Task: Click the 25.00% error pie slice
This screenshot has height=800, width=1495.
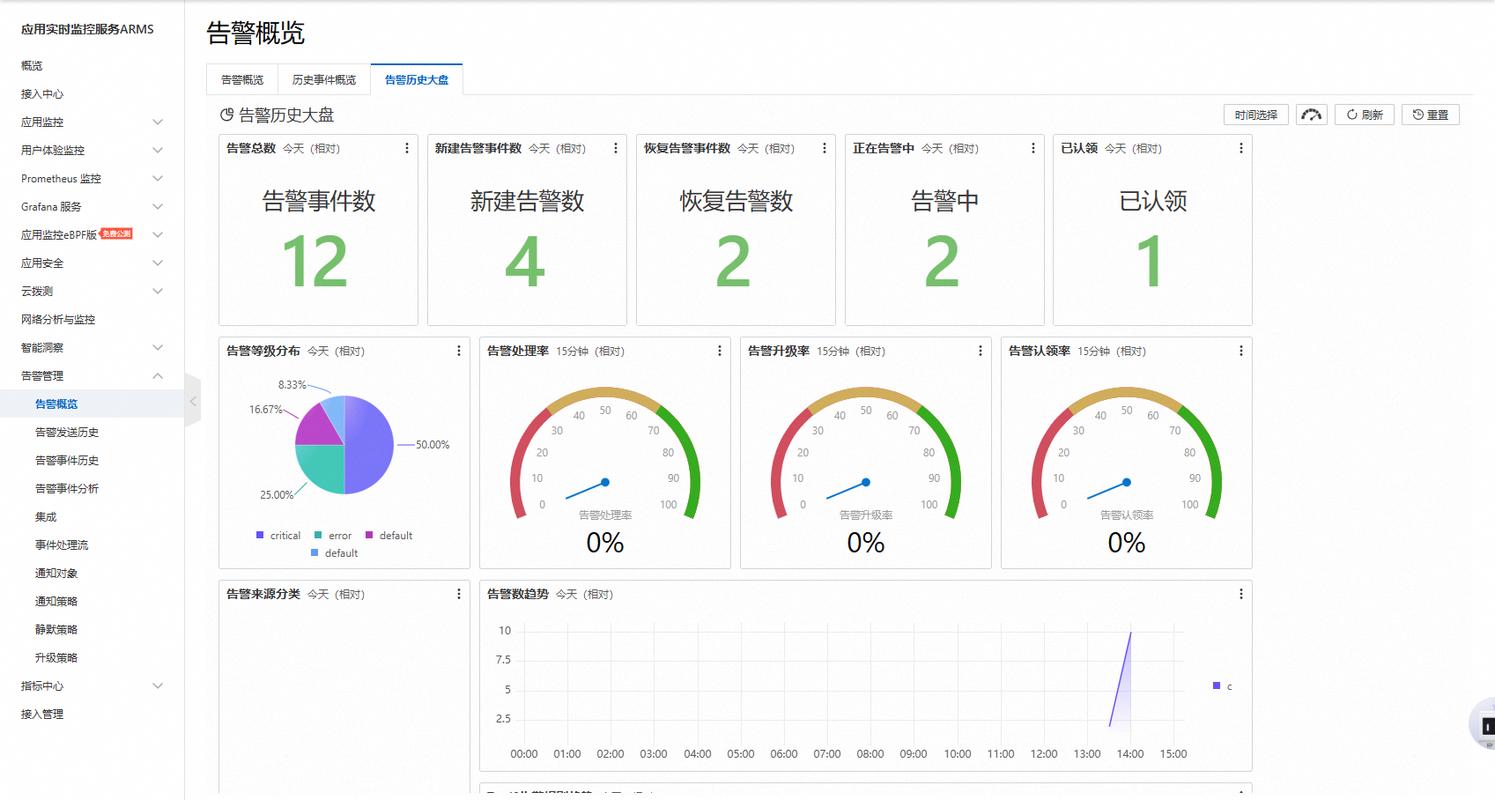Action: coord(322,467)
